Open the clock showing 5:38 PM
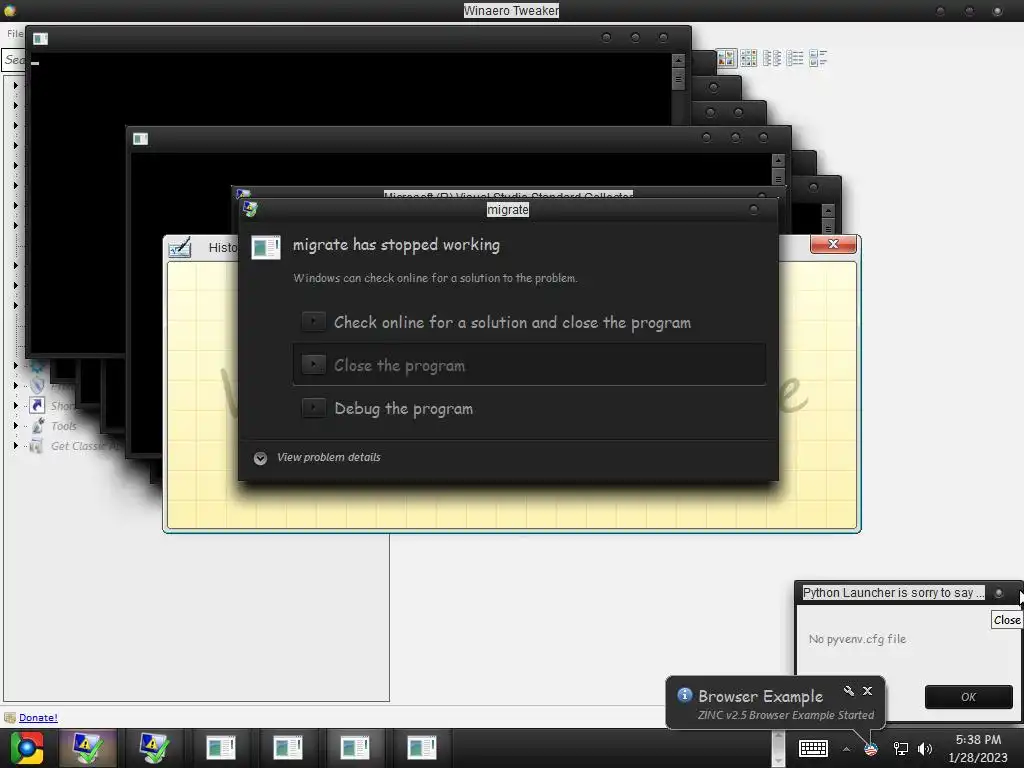The height and width of the screenshot is (768, 1024). click(x=978, y=748)
